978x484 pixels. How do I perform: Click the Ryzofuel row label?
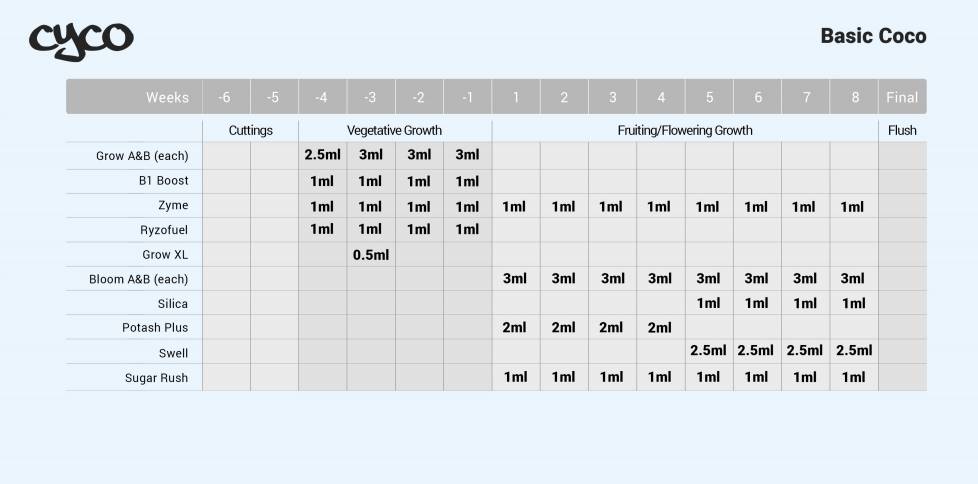[164, 230]
